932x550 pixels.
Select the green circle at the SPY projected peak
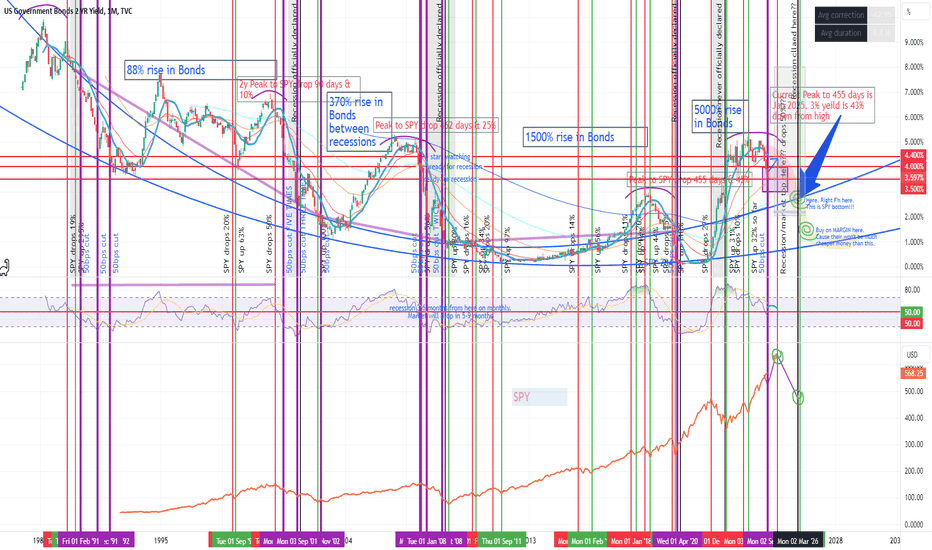[777, 356]
